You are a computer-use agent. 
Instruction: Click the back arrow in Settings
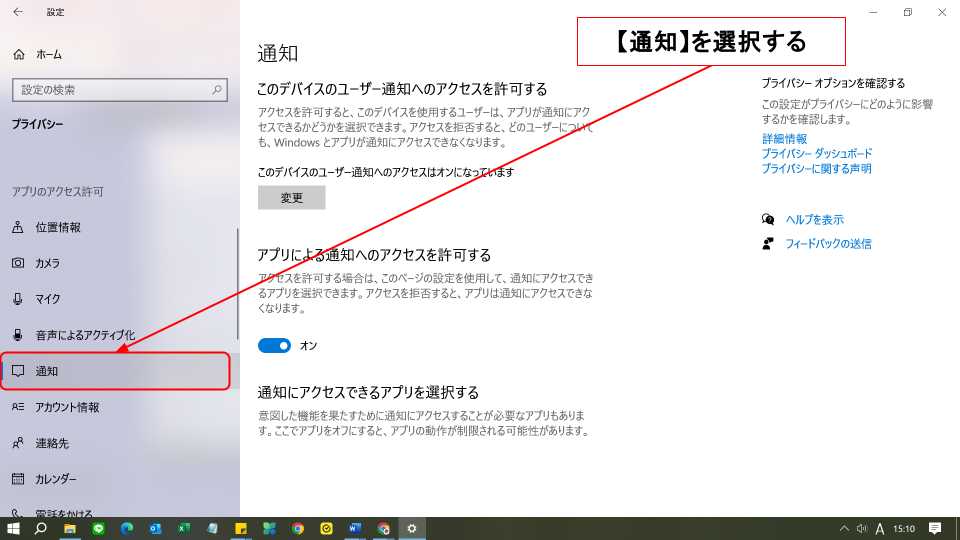point(18,12)
